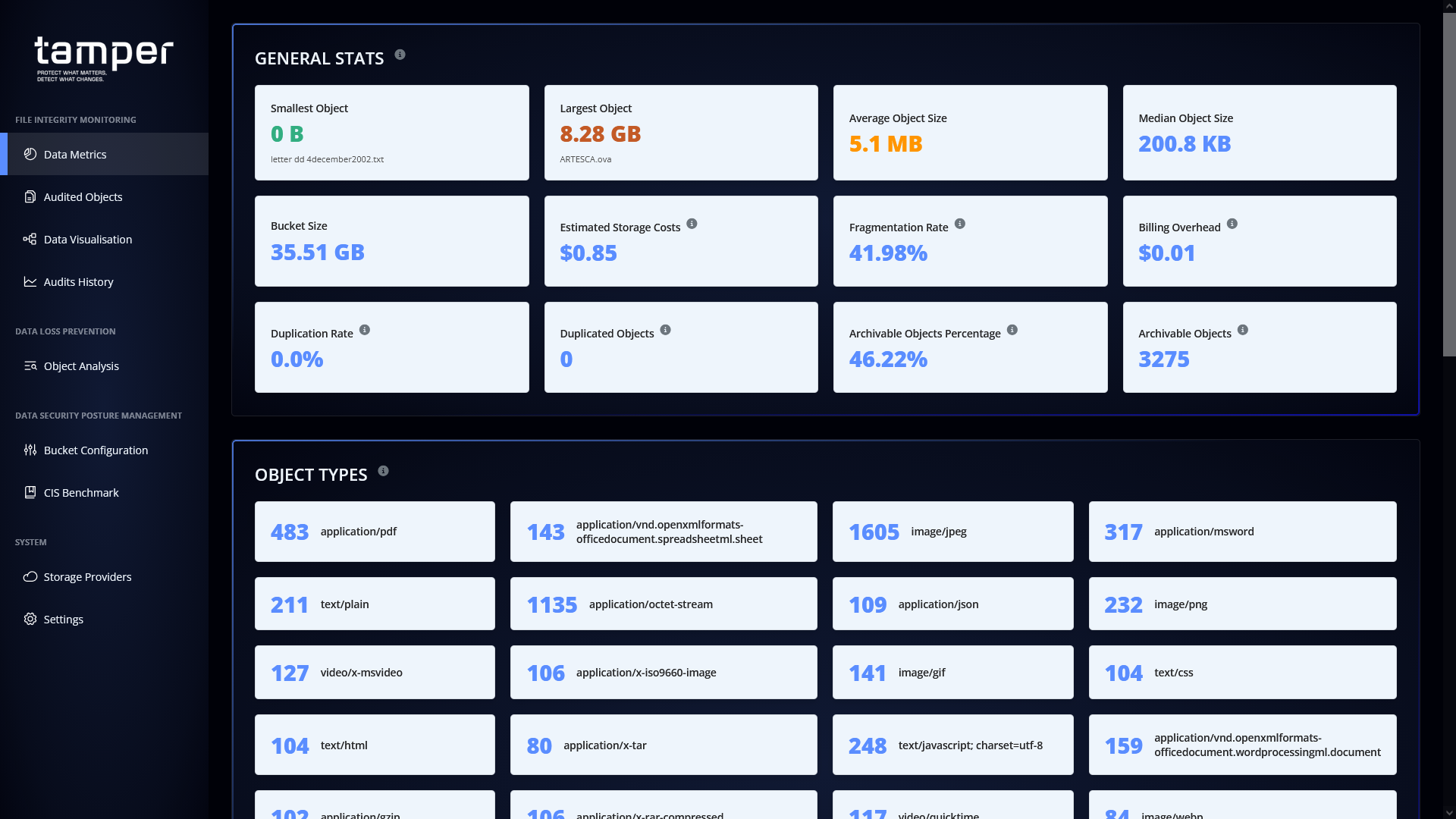This screenshot has width=1456, height=819.
Task: Open Bucket Configuration page
Action: pos(96,450)
